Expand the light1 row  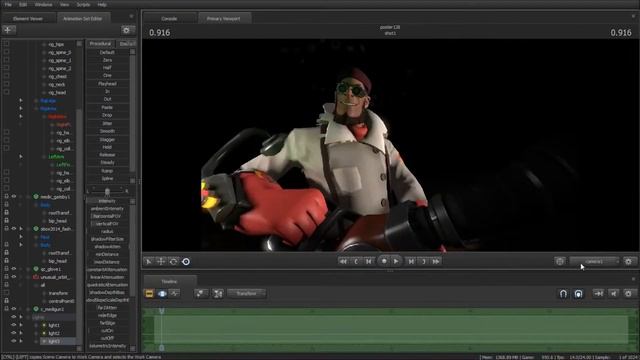pyautogui.click(x=21, y=325)
